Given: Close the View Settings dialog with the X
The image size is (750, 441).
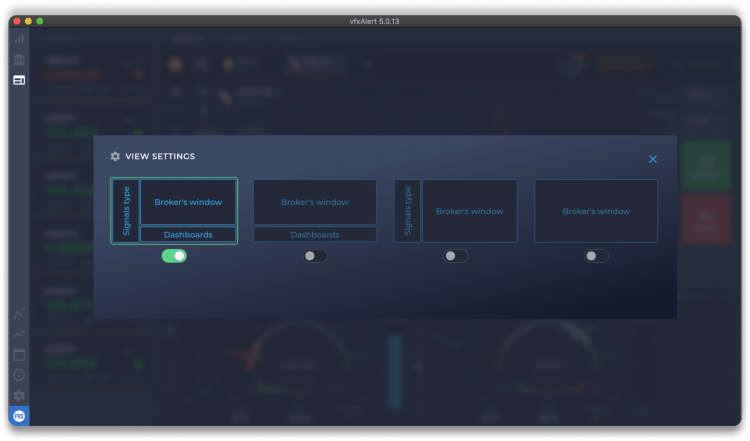Looking at the screenshot, I should [653, 159].
